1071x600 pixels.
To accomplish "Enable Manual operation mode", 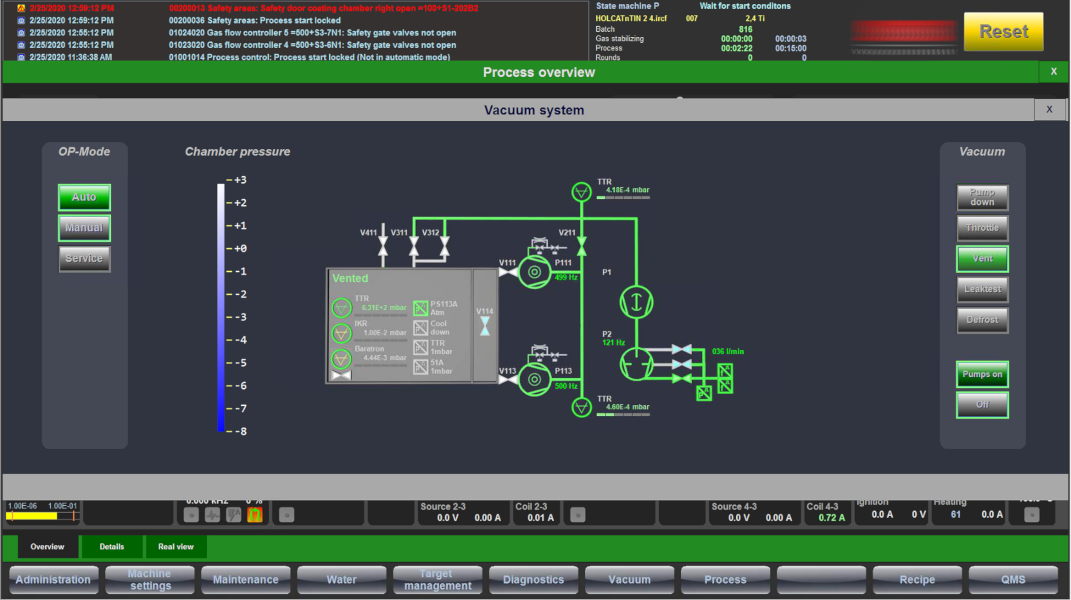I will point(84,228).
